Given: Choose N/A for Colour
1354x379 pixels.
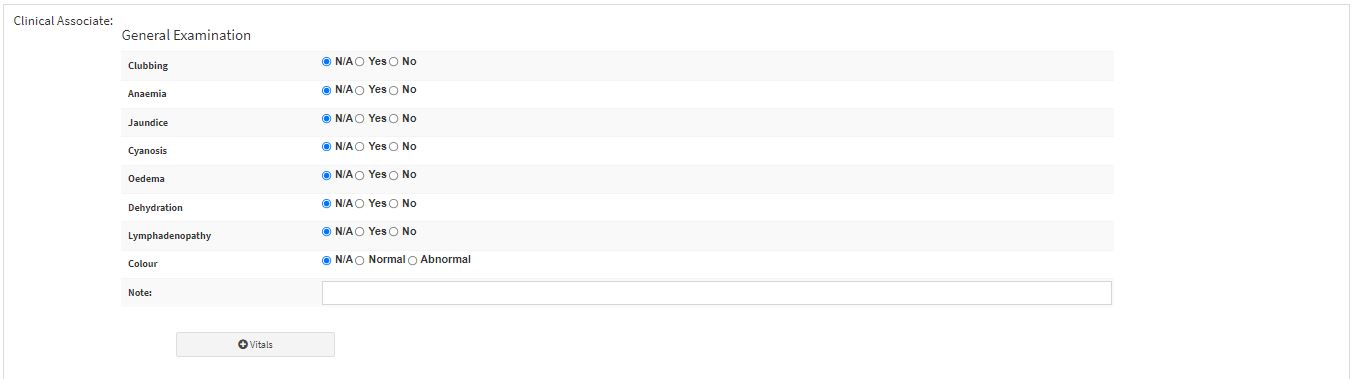Looking at the screenshot, I should (x=326, y=260).
